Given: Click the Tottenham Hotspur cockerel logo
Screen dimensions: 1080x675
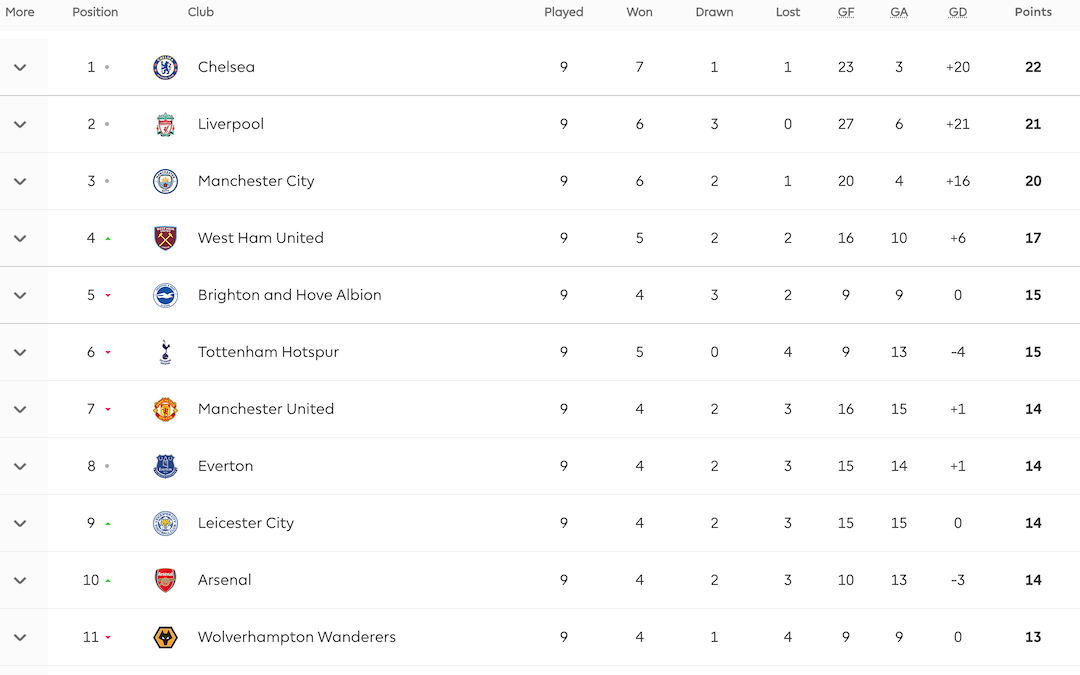Looking at the screenshot, I should pos(165,352).
